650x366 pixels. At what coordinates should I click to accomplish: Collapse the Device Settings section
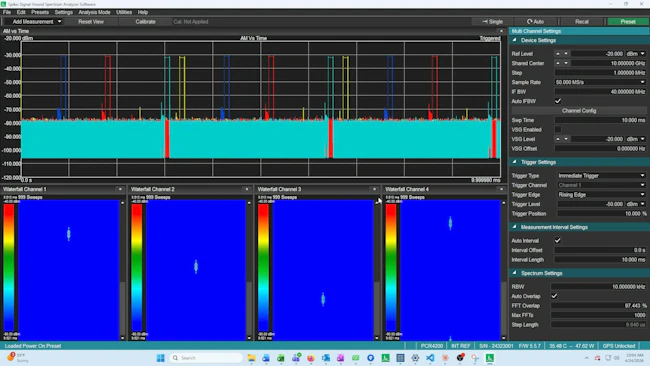click(514, 40)
